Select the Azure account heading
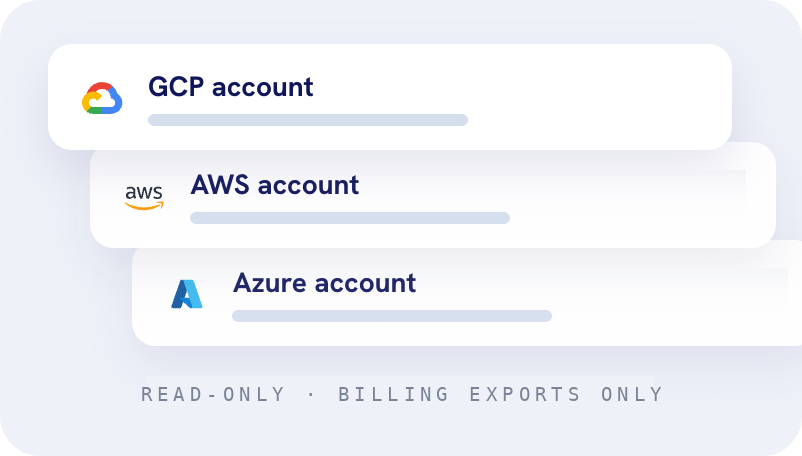802x456 pixels. pos(324,283)
